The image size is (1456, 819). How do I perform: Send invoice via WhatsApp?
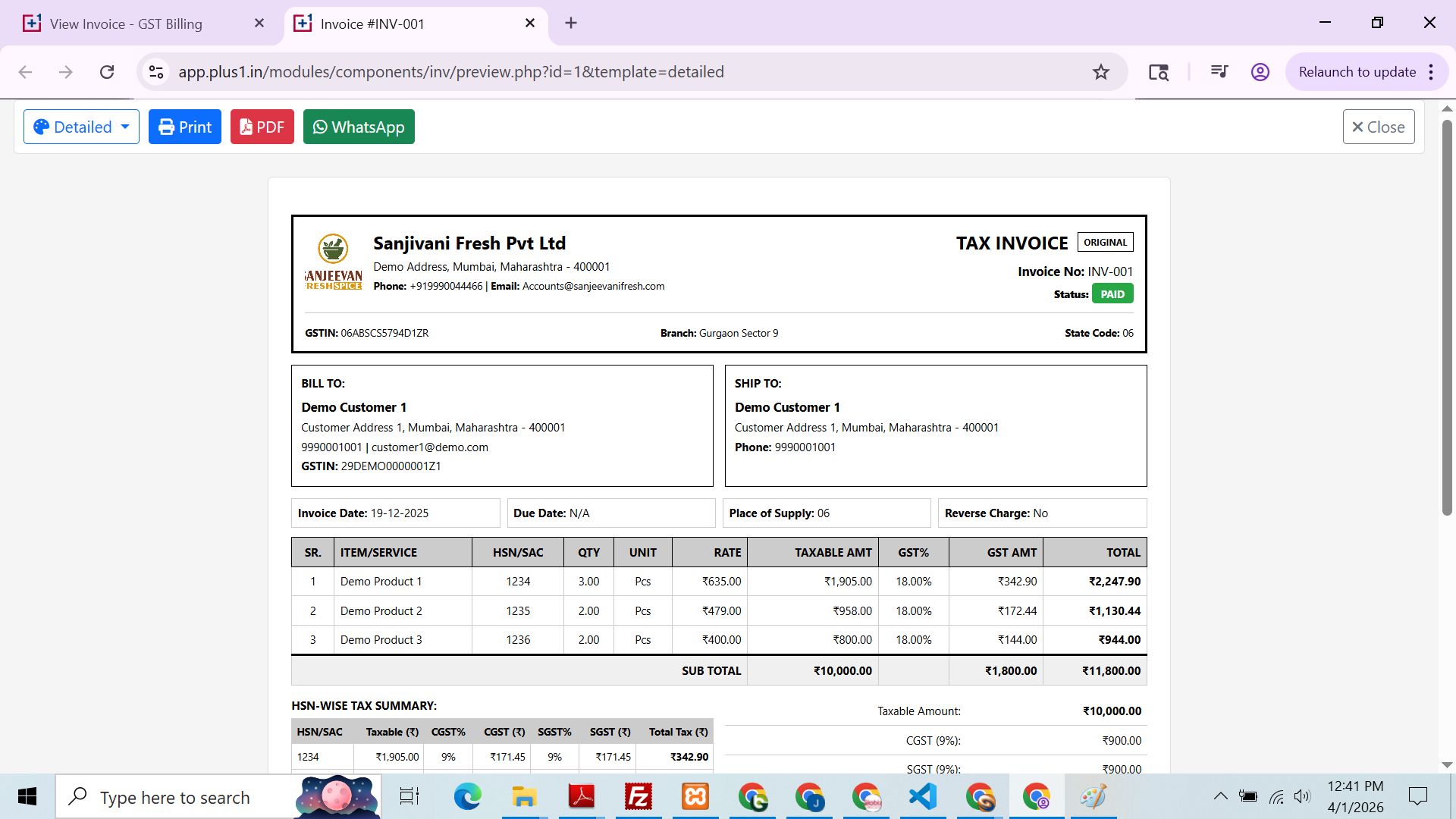pyautogui.click(x=358, y=127)
